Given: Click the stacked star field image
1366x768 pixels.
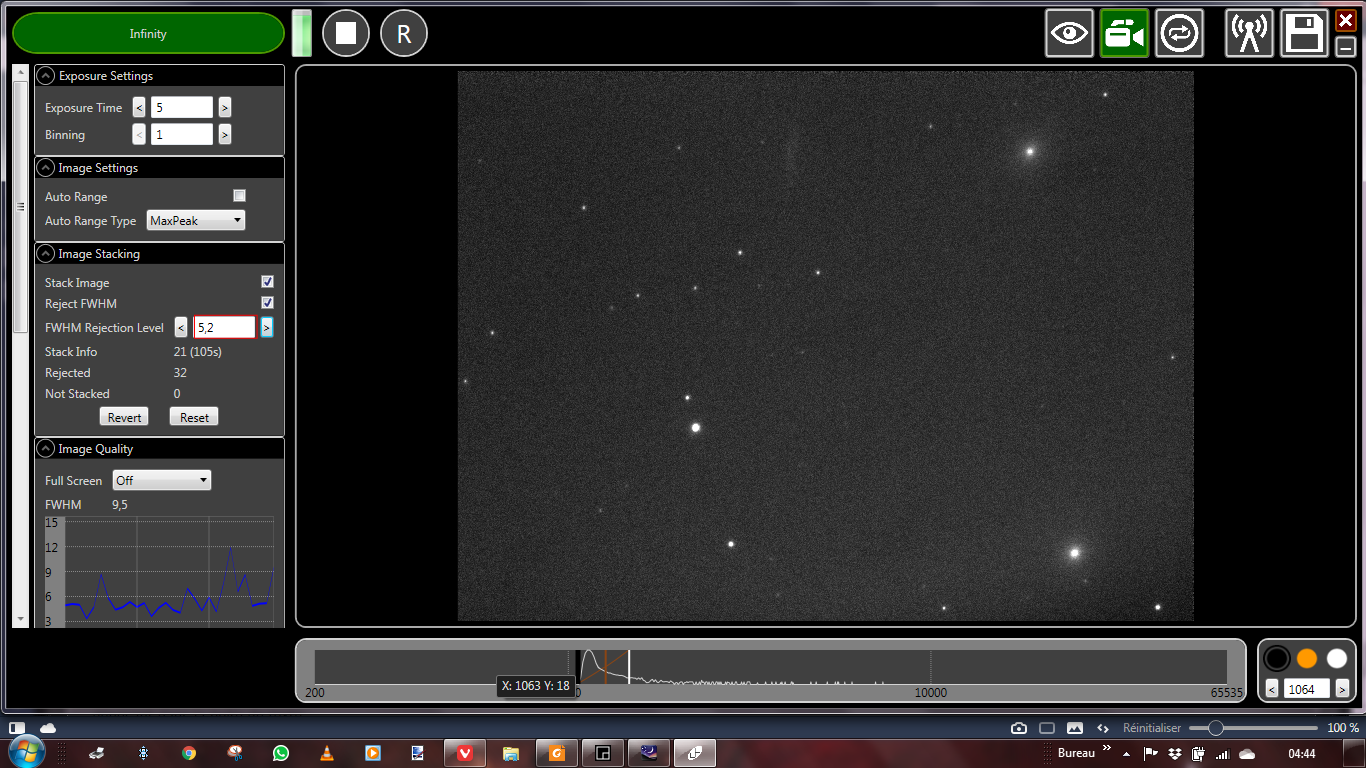Looking at the screenshot, I should pyautogui.click(x=826, y=346).
